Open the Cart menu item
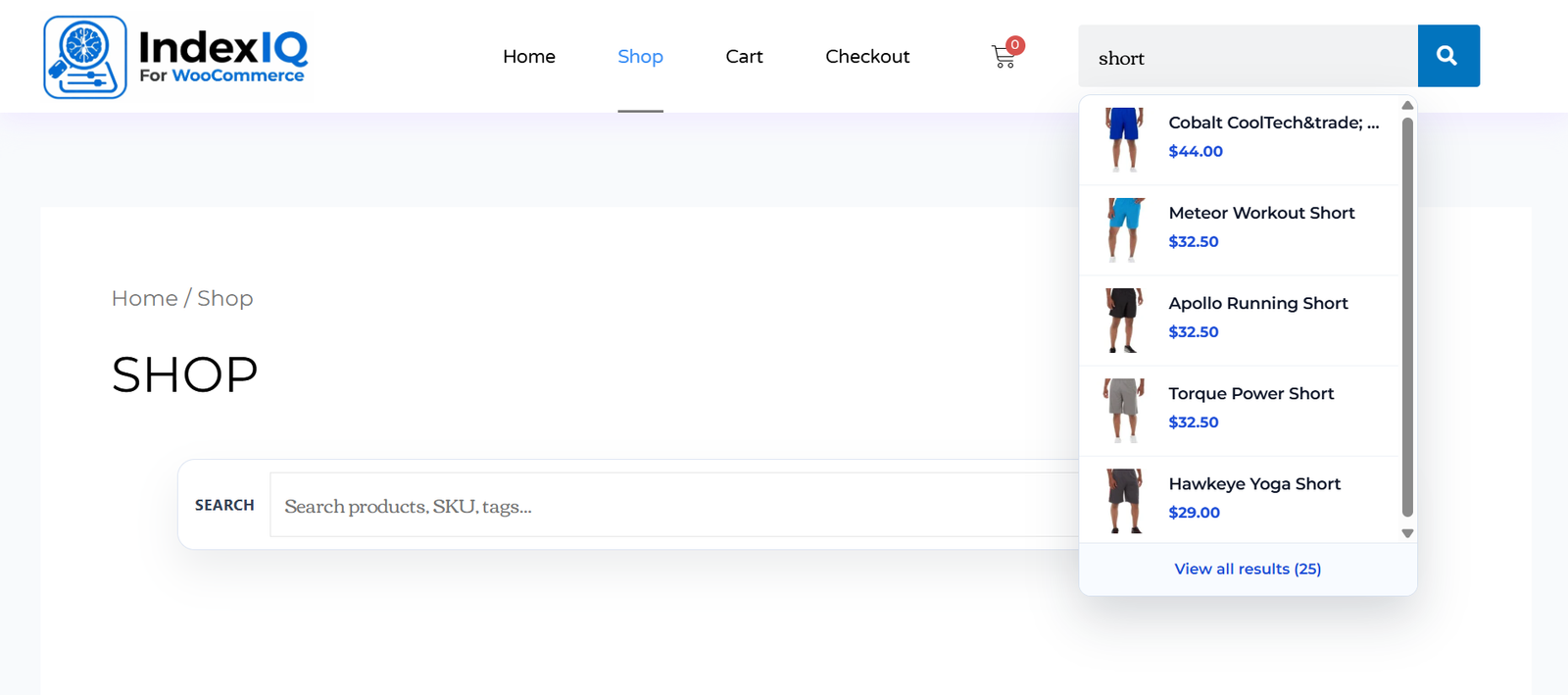The image size is (1568, 695). (x=744, y=57)
